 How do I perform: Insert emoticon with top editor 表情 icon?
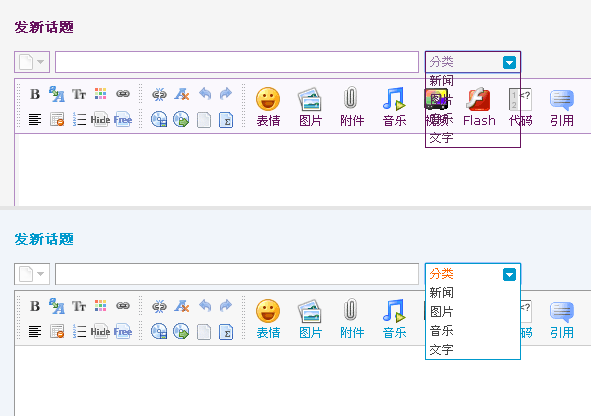tap(268, 107)
